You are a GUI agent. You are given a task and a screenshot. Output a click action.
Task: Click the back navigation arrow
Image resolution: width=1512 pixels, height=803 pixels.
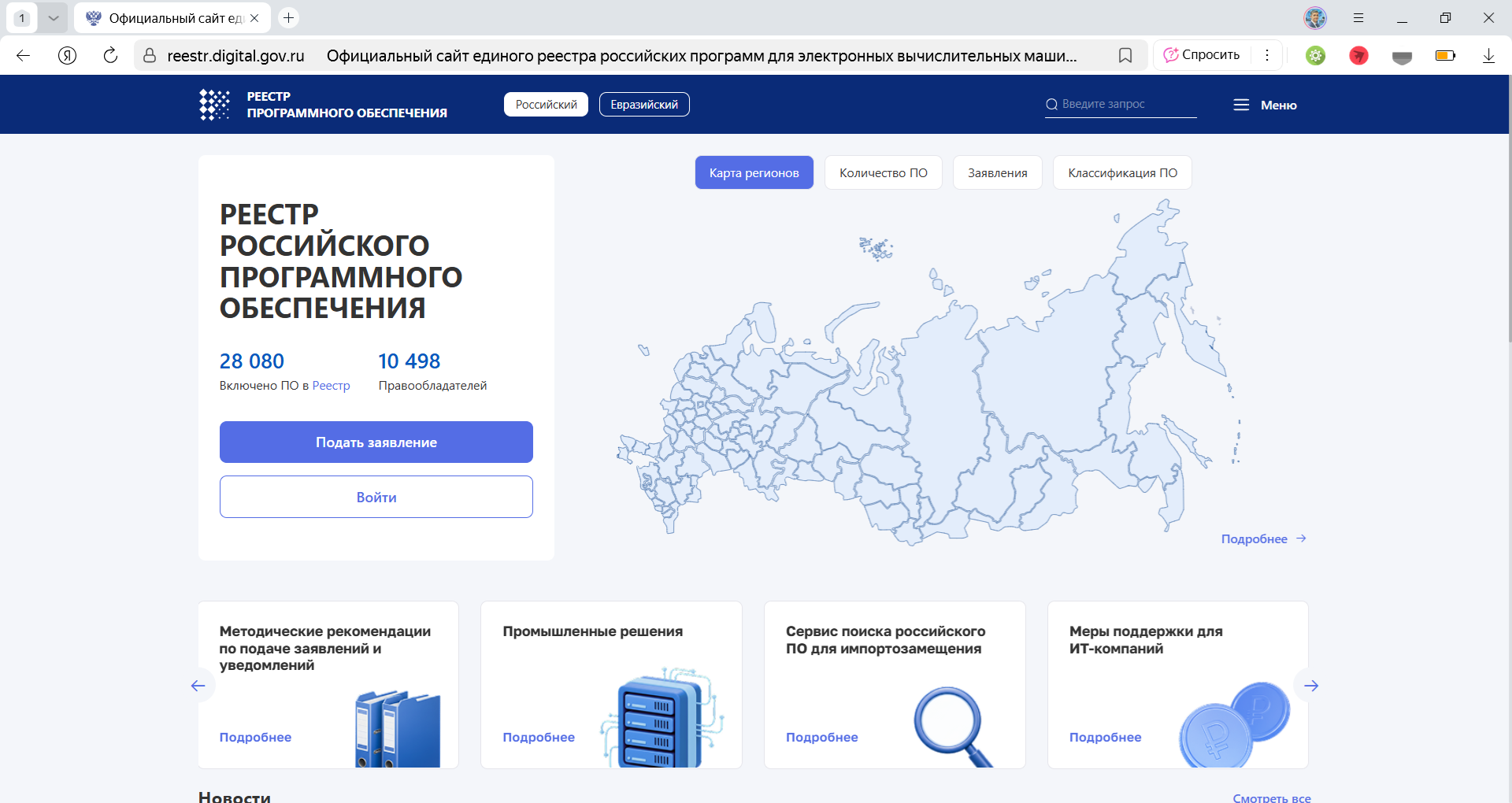tap(23, 55)
